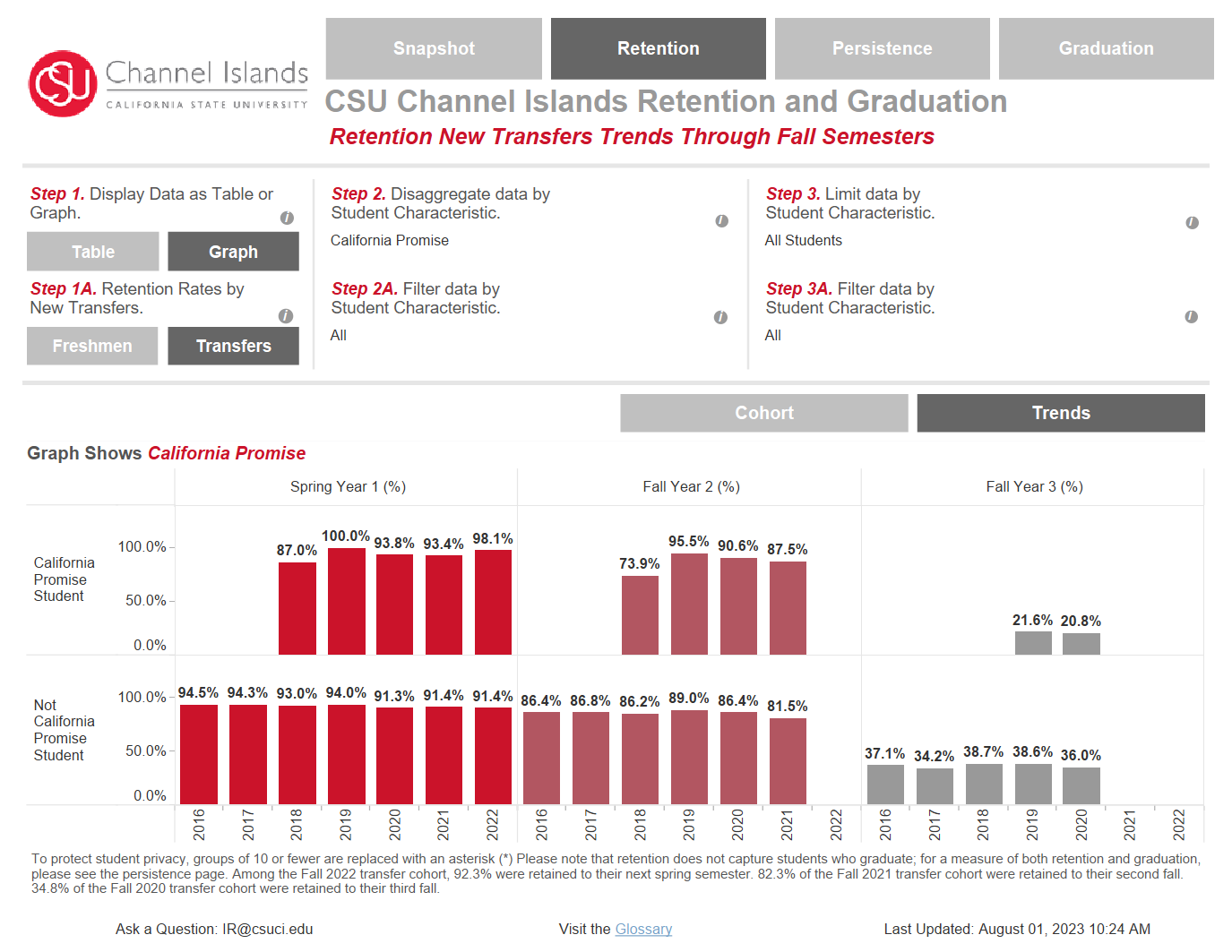This screenshot has height=952, width=1232.
Task: Select the 93.8% California Promise spring bar
Action: coord(394,605)
